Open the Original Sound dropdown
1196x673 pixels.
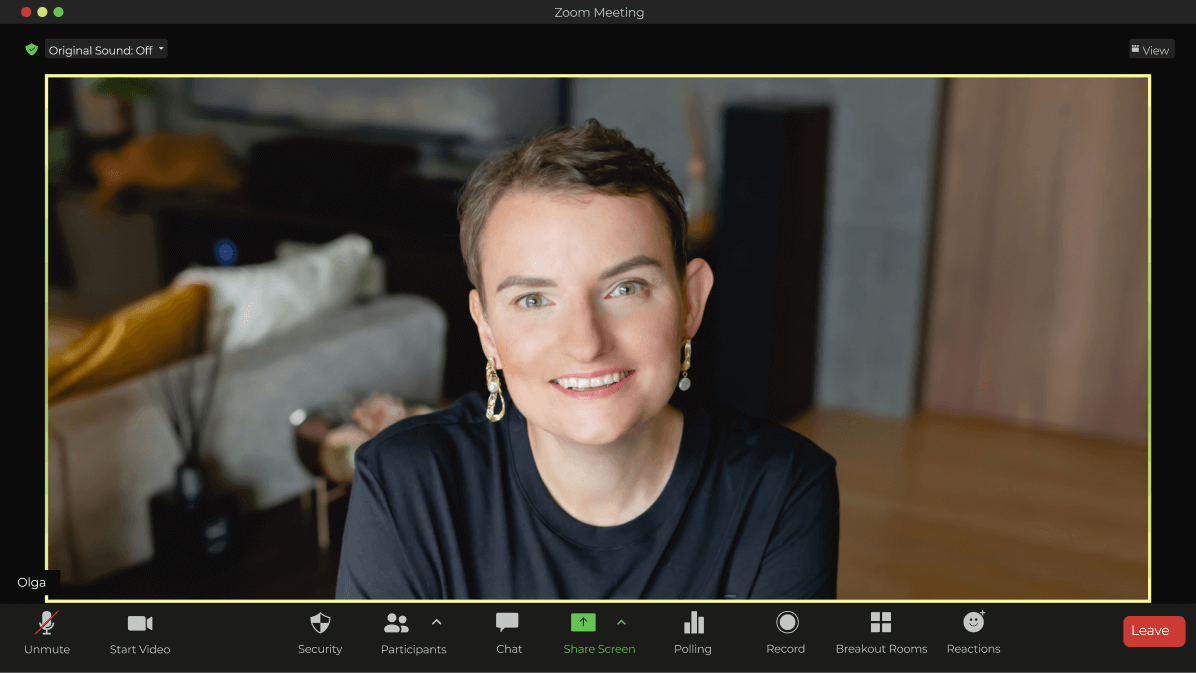click(106, 49)
